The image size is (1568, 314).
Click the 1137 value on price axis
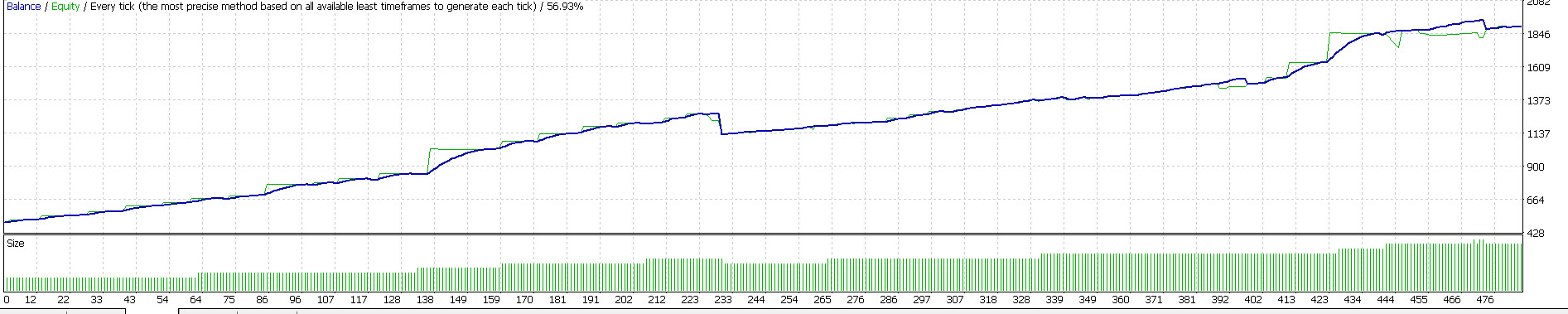[x=1538, y=134]
